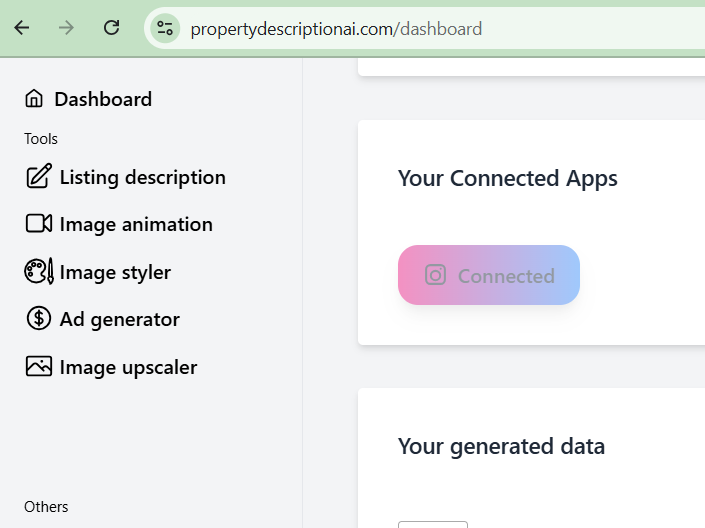Click the Listing description pencil icon
The width and height of the screenshot is (705, 528).
(38, 177)
